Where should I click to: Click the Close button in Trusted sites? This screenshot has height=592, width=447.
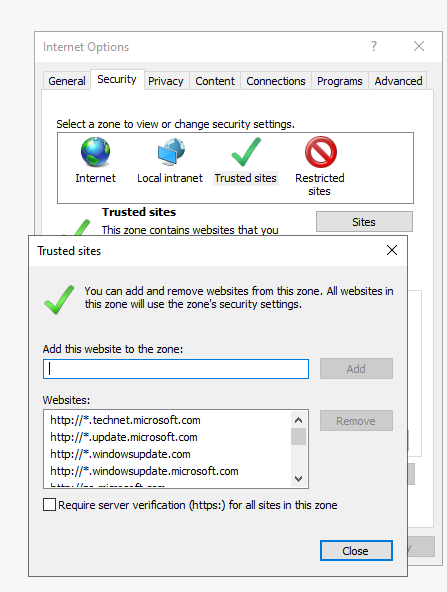point(356,551)
